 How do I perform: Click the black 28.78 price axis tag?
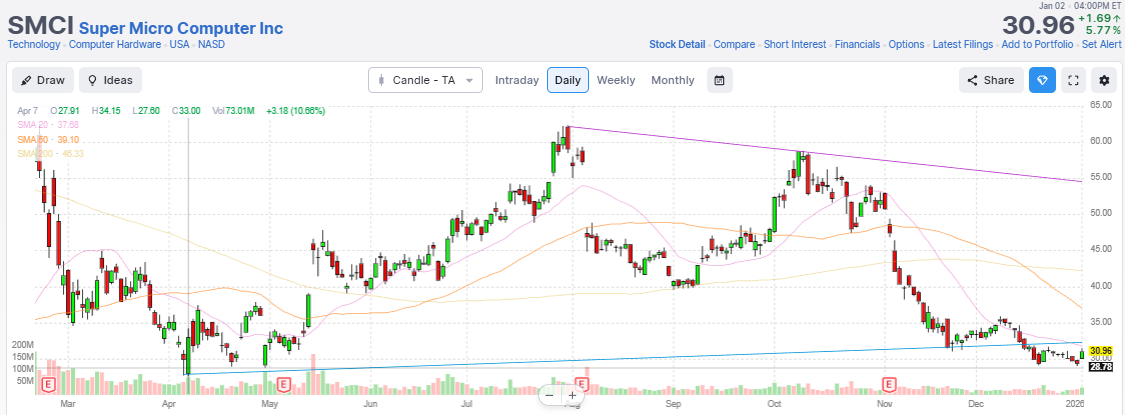pos(1100,367)
